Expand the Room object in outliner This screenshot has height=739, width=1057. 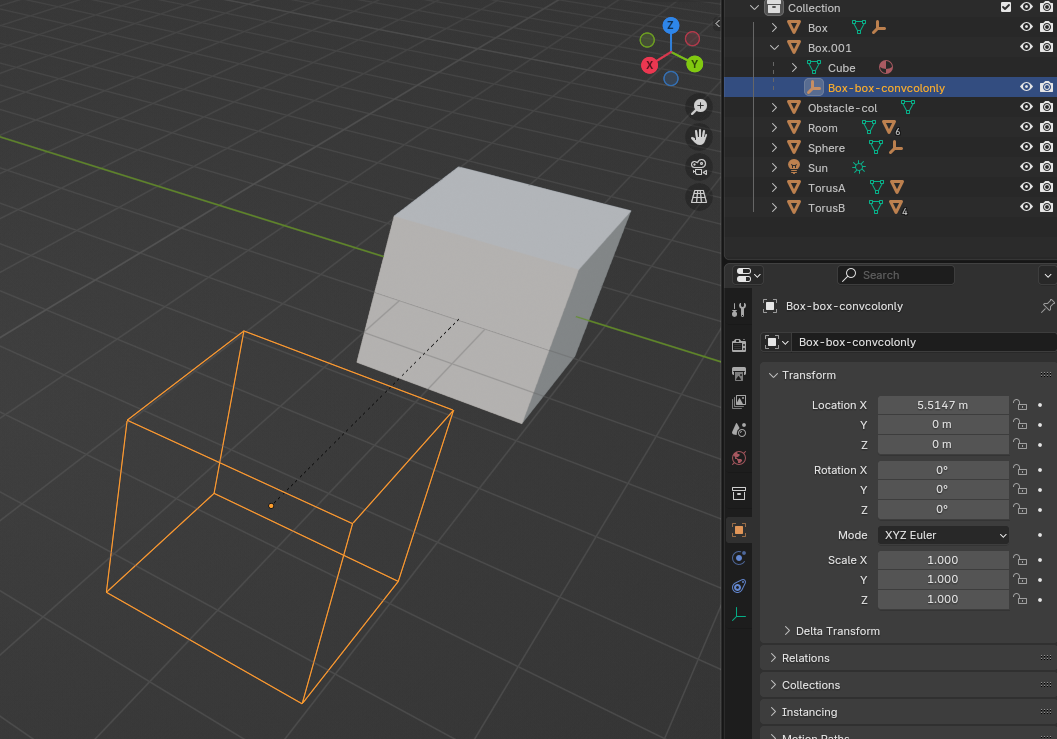click(x=774, y=128)
